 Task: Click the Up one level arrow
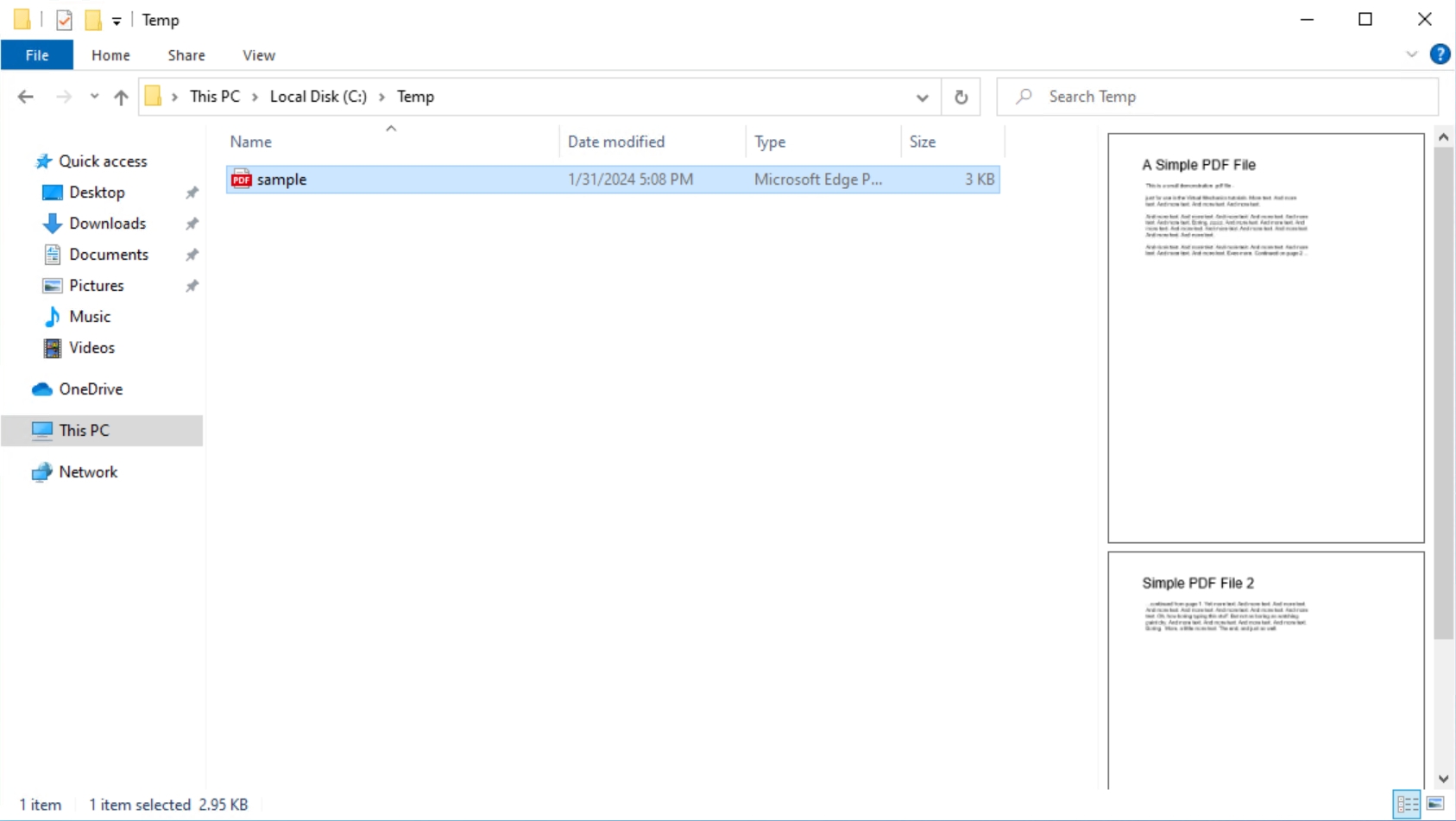point(121,97)
